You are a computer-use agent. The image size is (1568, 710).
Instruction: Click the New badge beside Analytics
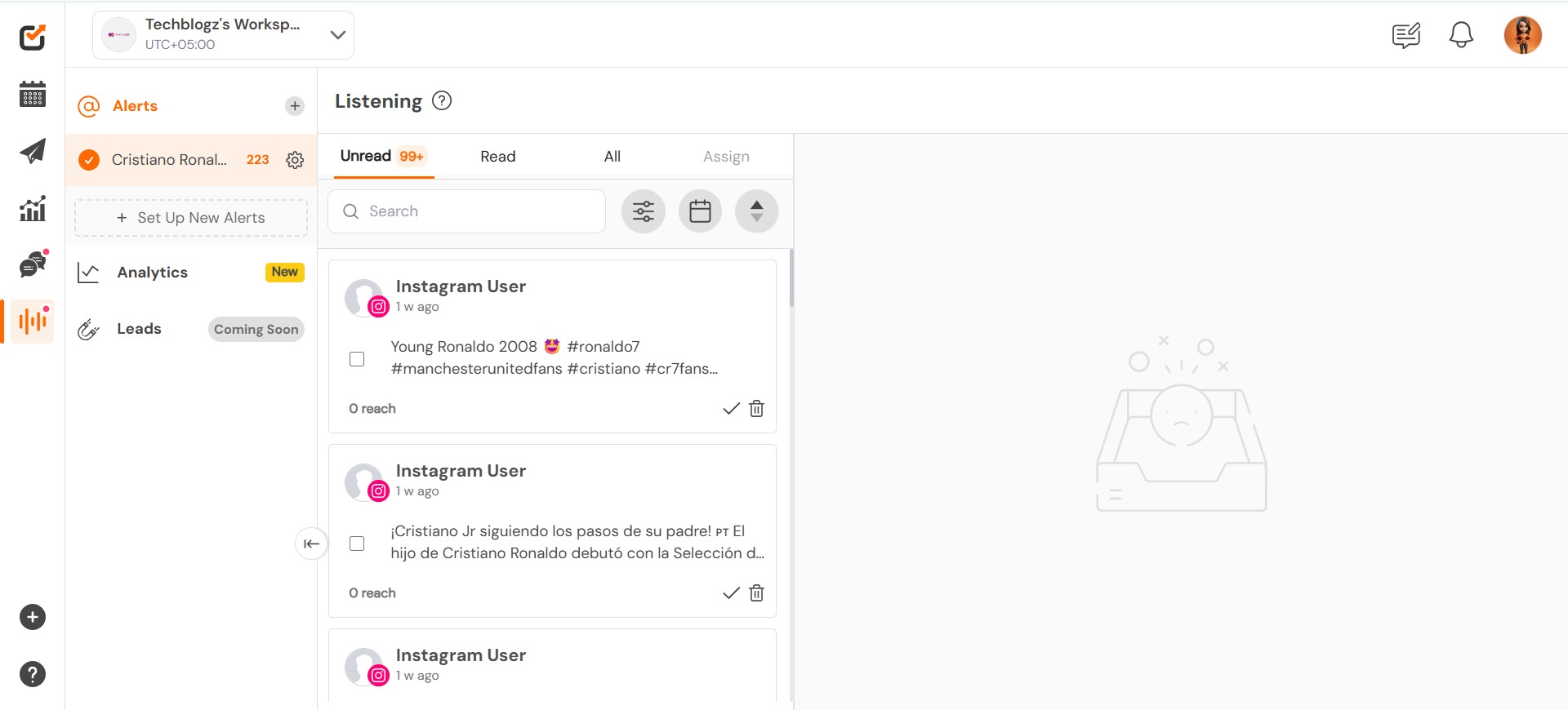click(x=284, y=272)
